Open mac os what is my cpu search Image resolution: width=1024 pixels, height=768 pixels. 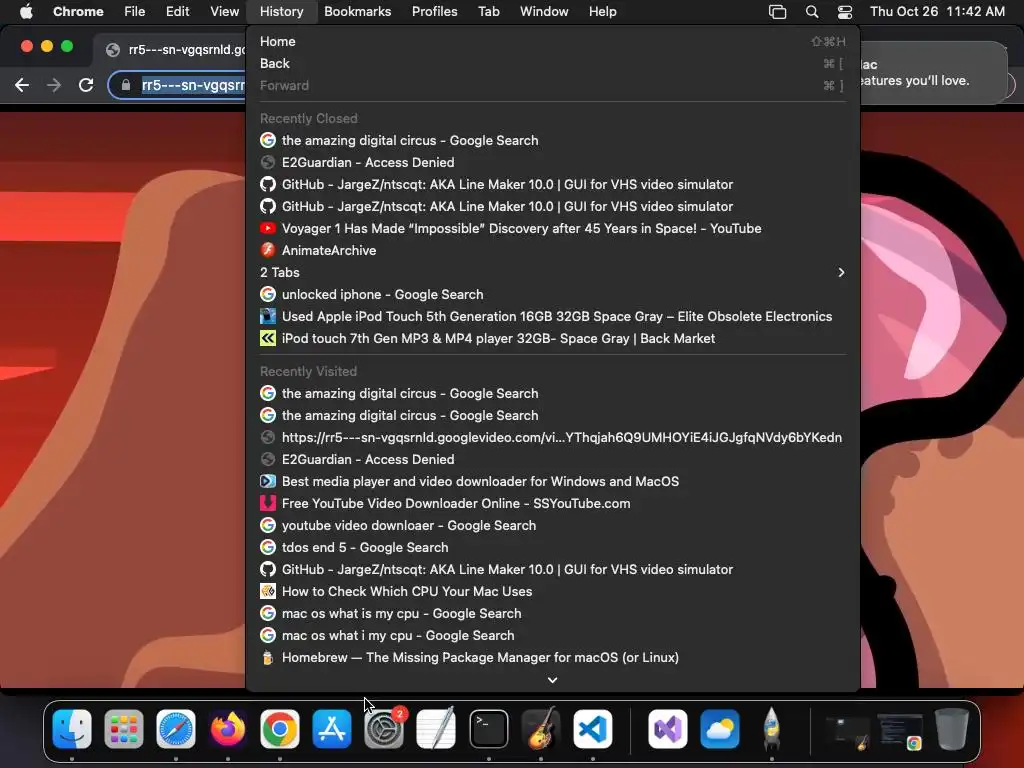point(552,613)
